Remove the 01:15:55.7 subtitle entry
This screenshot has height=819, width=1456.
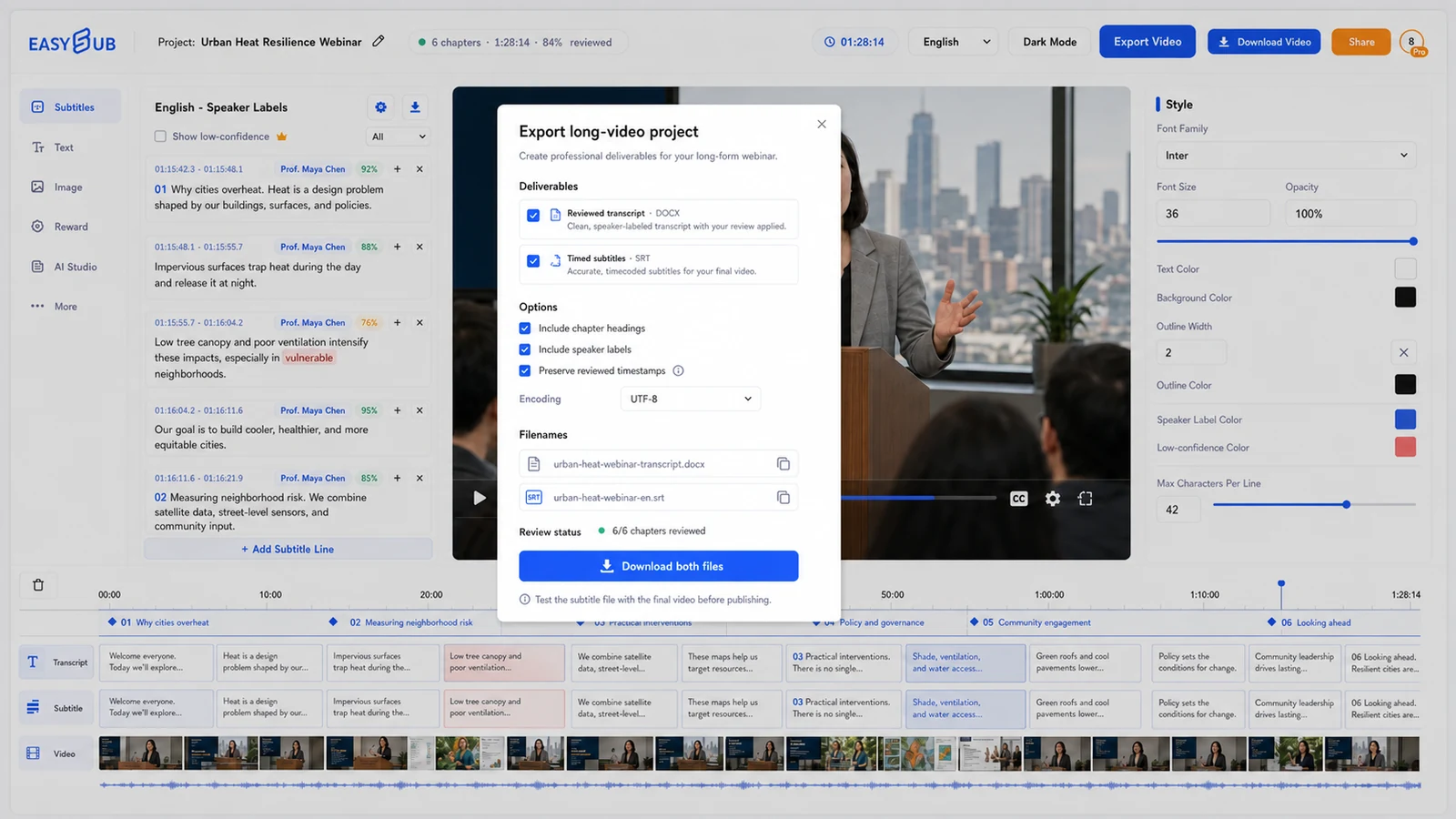click(420, 322)
